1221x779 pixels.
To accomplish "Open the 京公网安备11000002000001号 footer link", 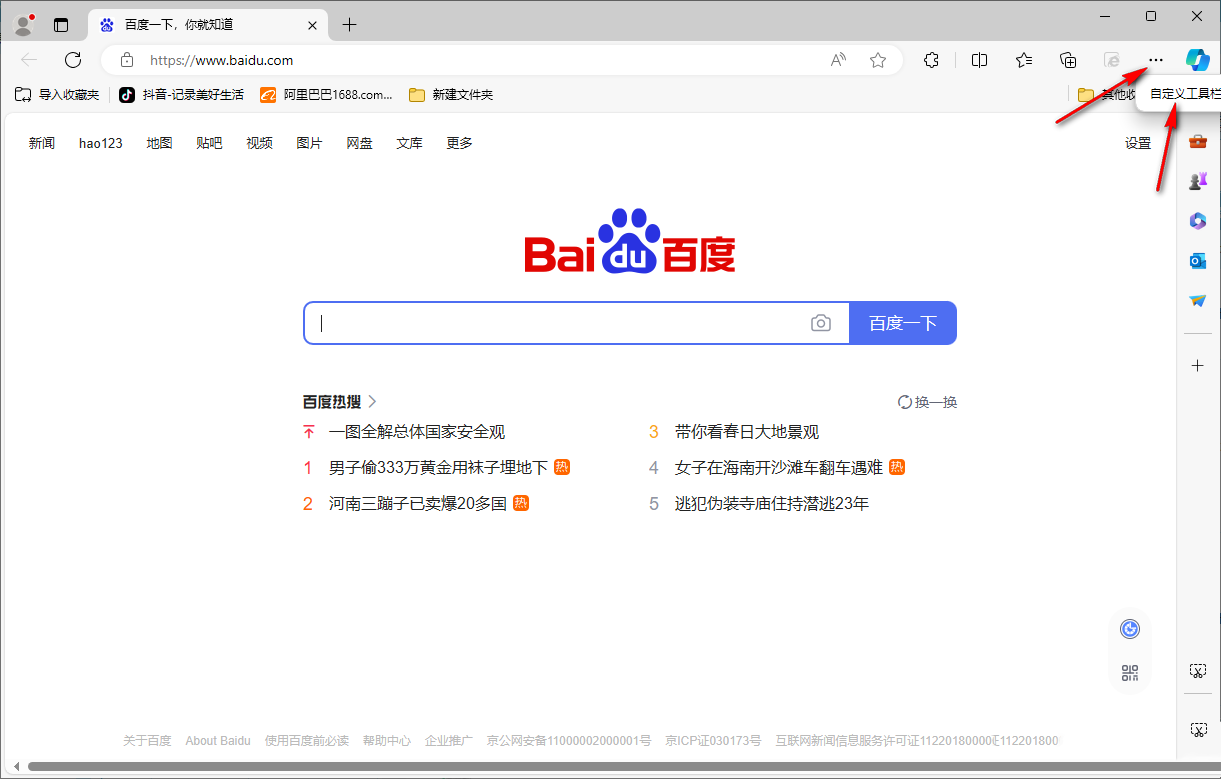I will (x=569, y=741).
